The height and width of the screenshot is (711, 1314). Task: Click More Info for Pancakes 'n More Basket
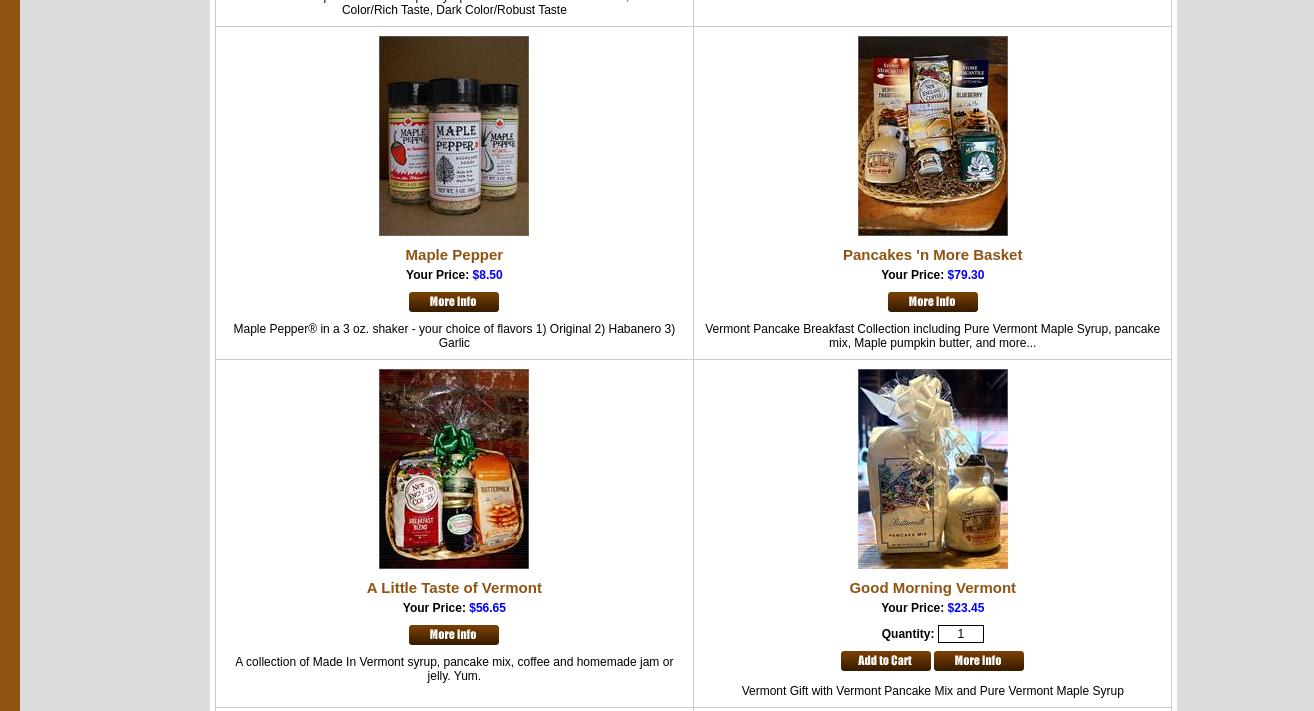tap(932, 302)
